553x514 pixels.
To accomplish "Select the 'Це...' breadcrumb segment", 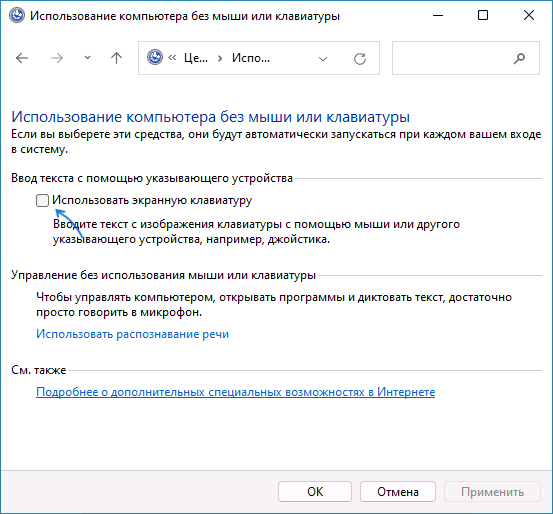I will [196, 58].
